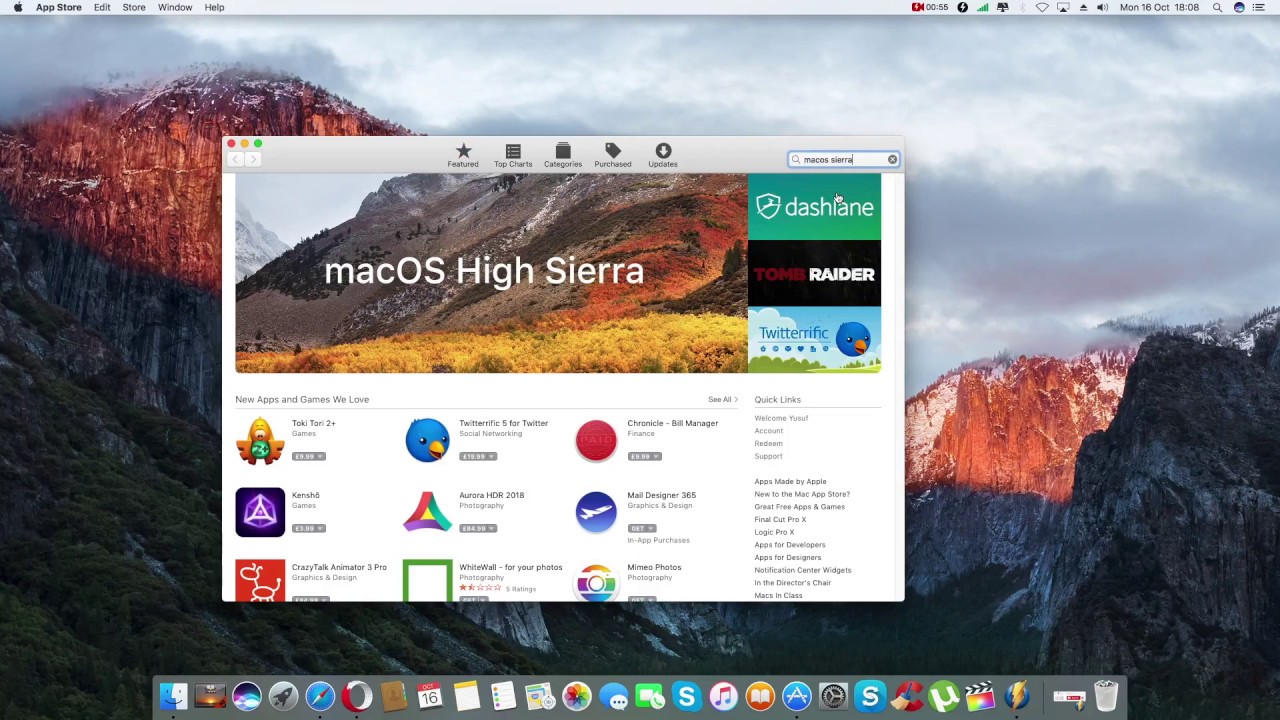Image resolution: width=1280 pixels, height=720 pixels.
Task: Open the Final Cut Pro X link
Action: tap(780, 519)
